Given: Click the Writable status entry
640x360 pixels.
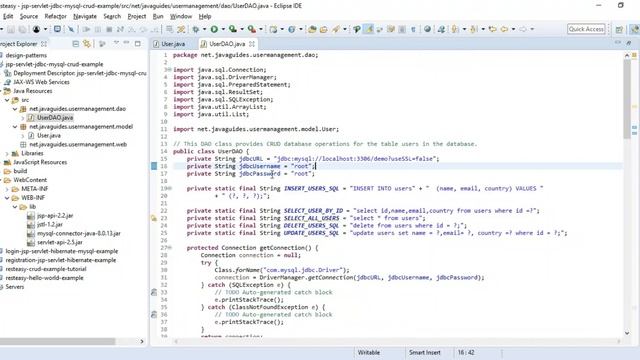Looking at the screenshot, I should click(x=369, y=353).
